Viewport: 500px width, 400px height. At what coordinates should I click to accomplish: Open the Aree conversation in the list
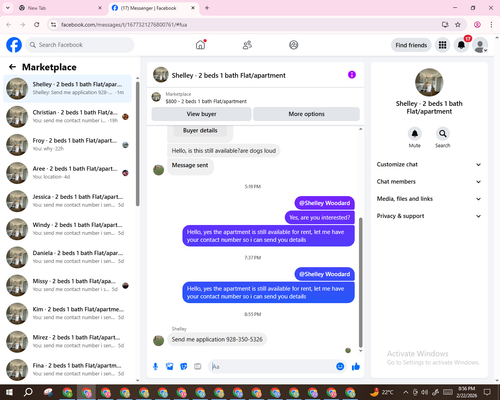click(67, 173)
